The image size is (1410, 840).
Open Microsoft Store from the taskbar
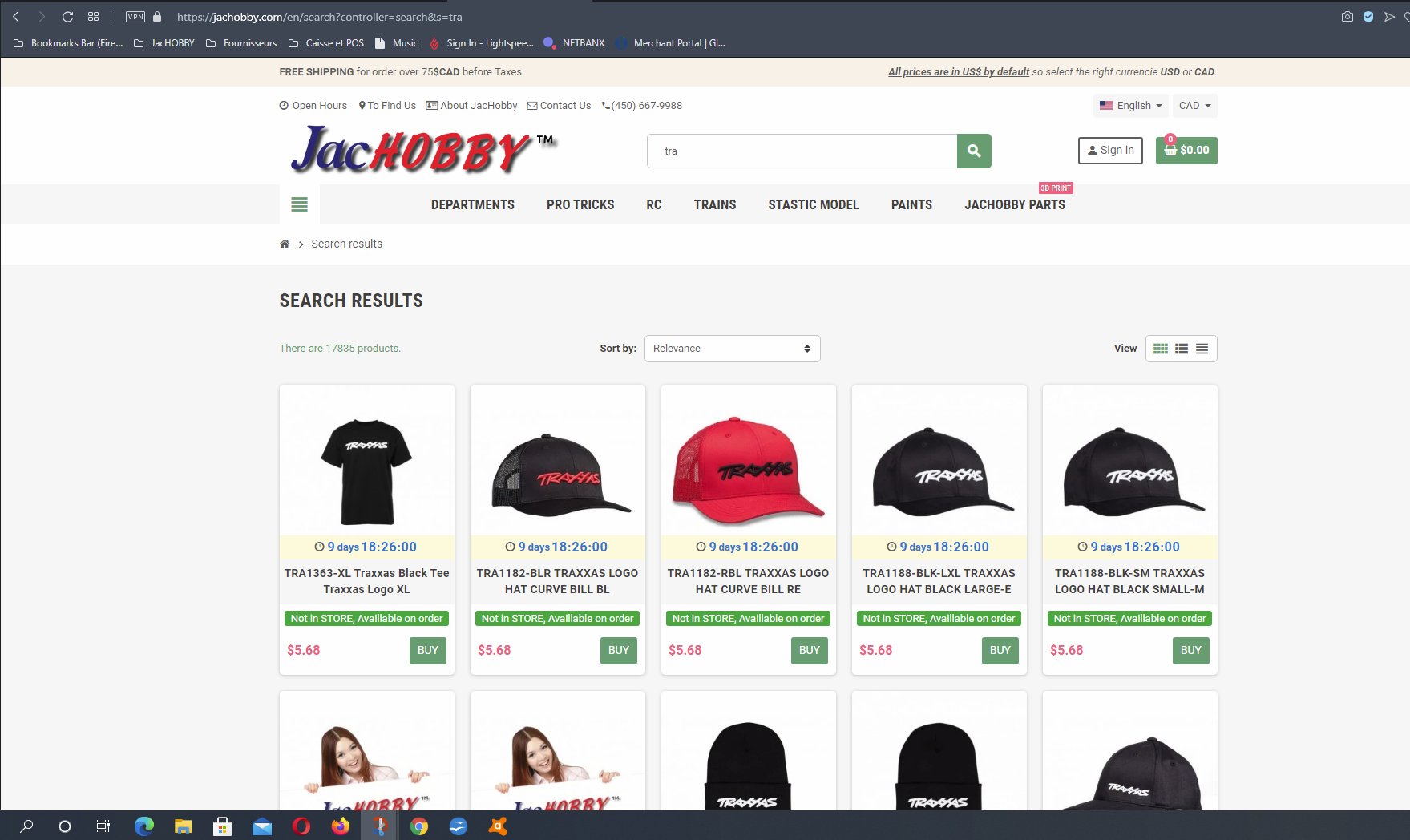223,826
